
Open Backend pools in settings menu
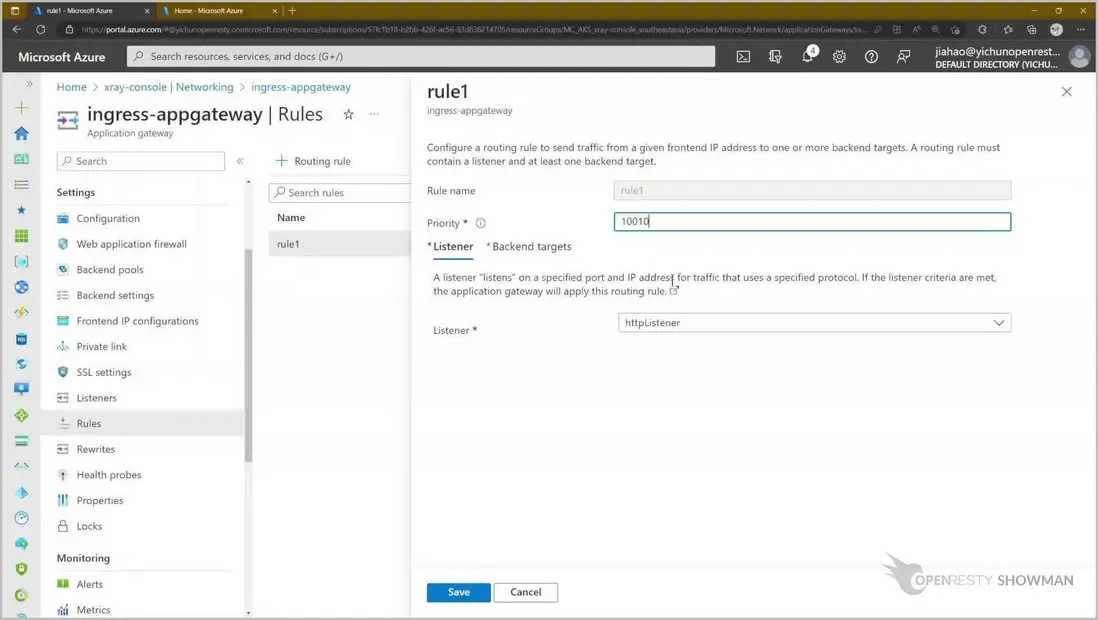(x=110, y=270)
